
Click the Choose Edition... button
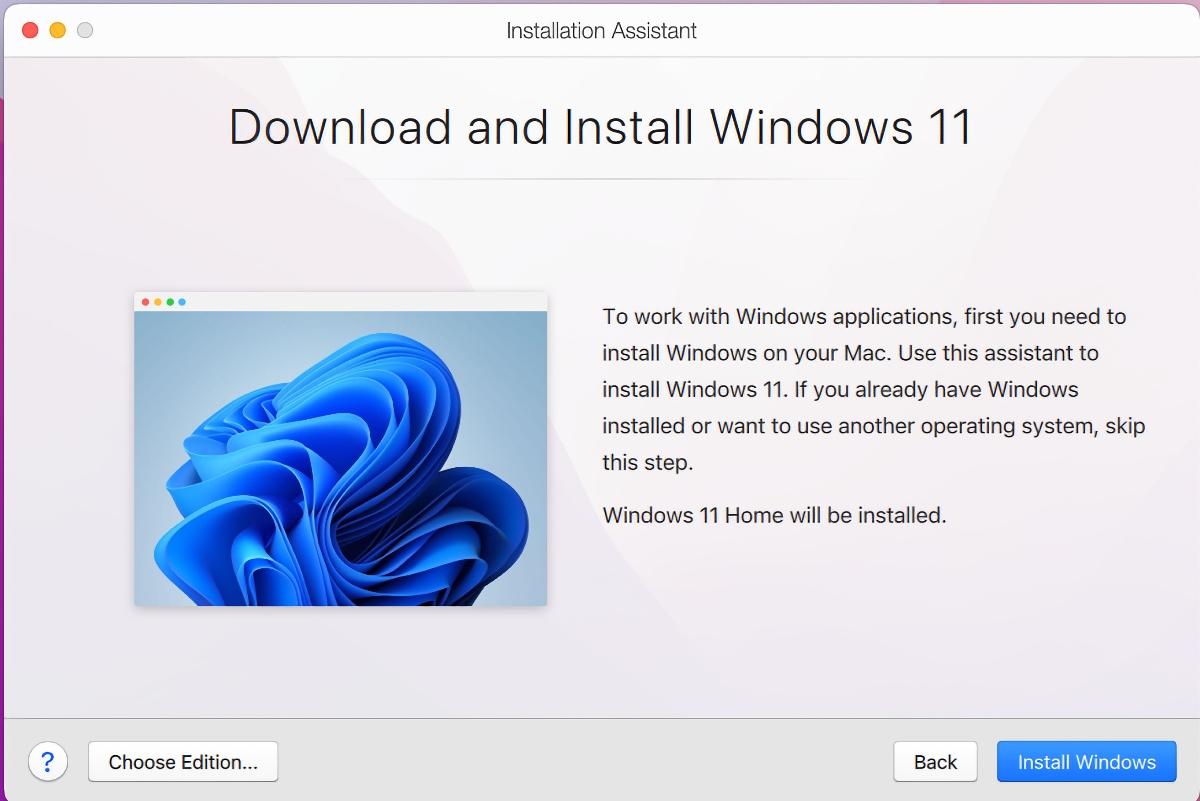183,762
